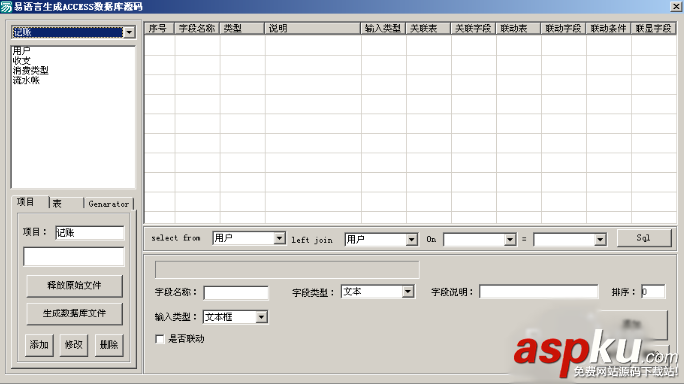
Task: Toggle the 是否联动 checkbox
Action: coord(160,339)
